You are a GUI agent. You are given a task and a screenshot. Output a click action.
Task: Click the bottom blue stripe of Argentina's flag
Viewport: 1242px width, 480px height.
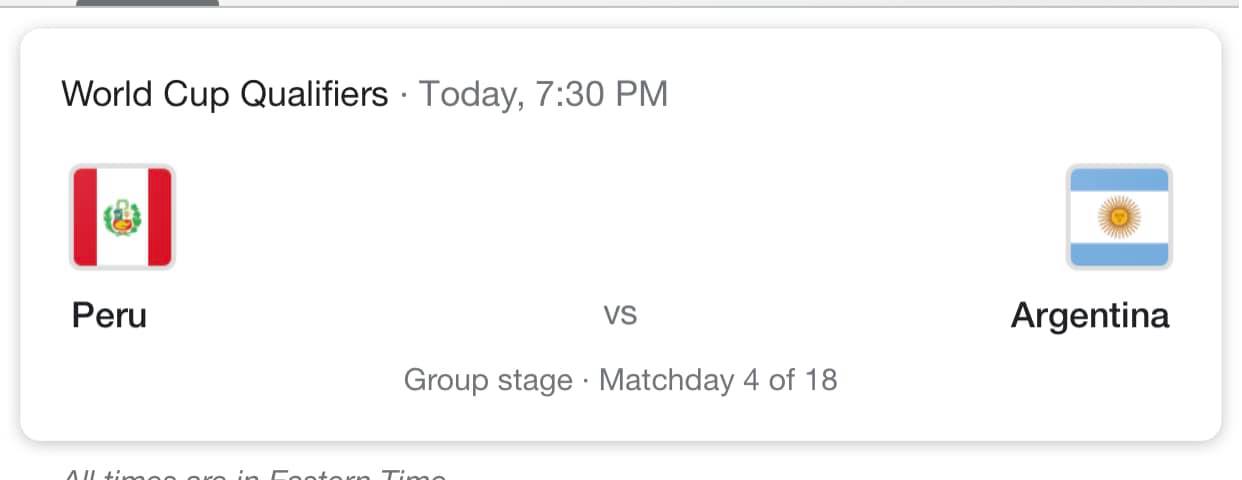click(1118, 253)
